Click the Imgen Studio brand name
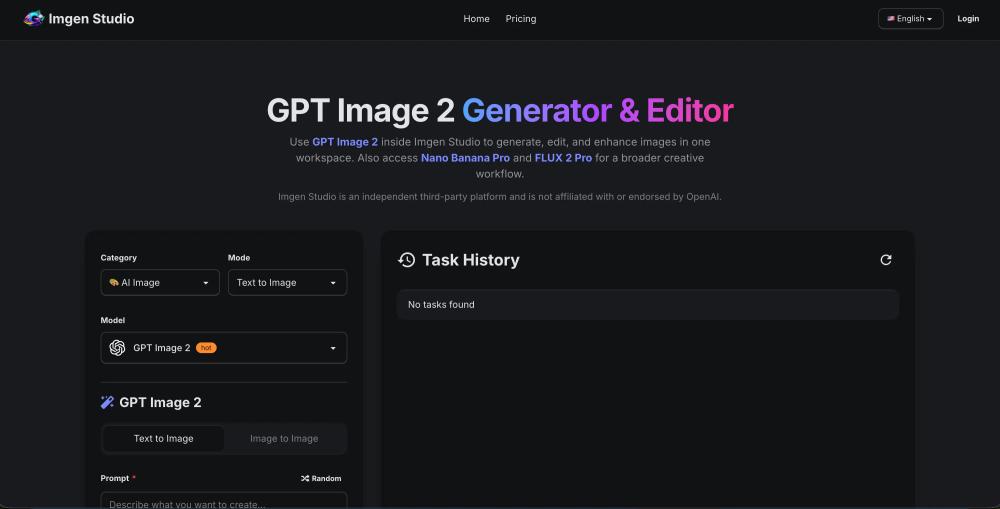1000x509 pixels. pos(91,19)
